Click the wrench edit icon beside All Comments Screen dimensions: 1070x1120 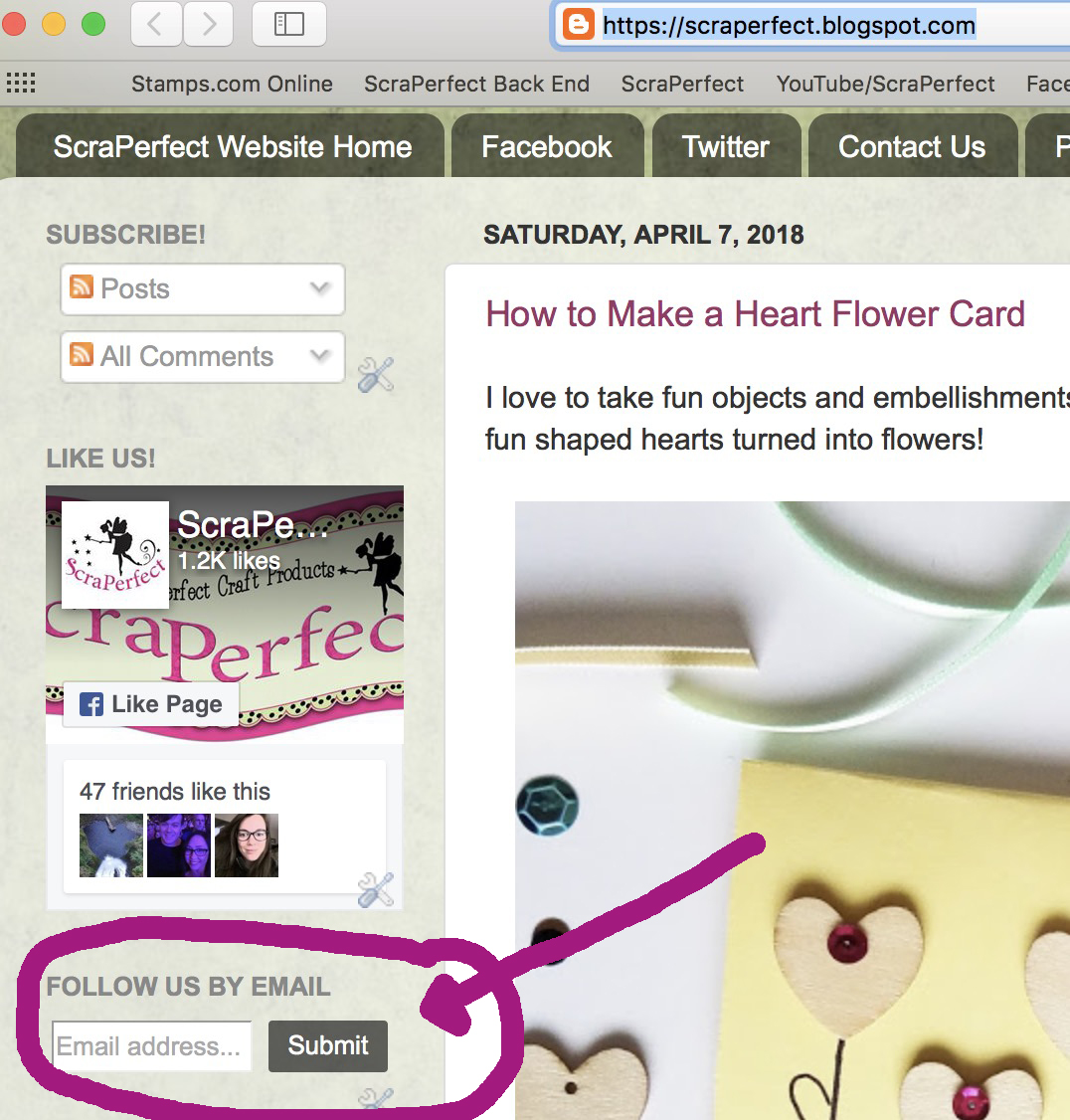pos(376,374)
